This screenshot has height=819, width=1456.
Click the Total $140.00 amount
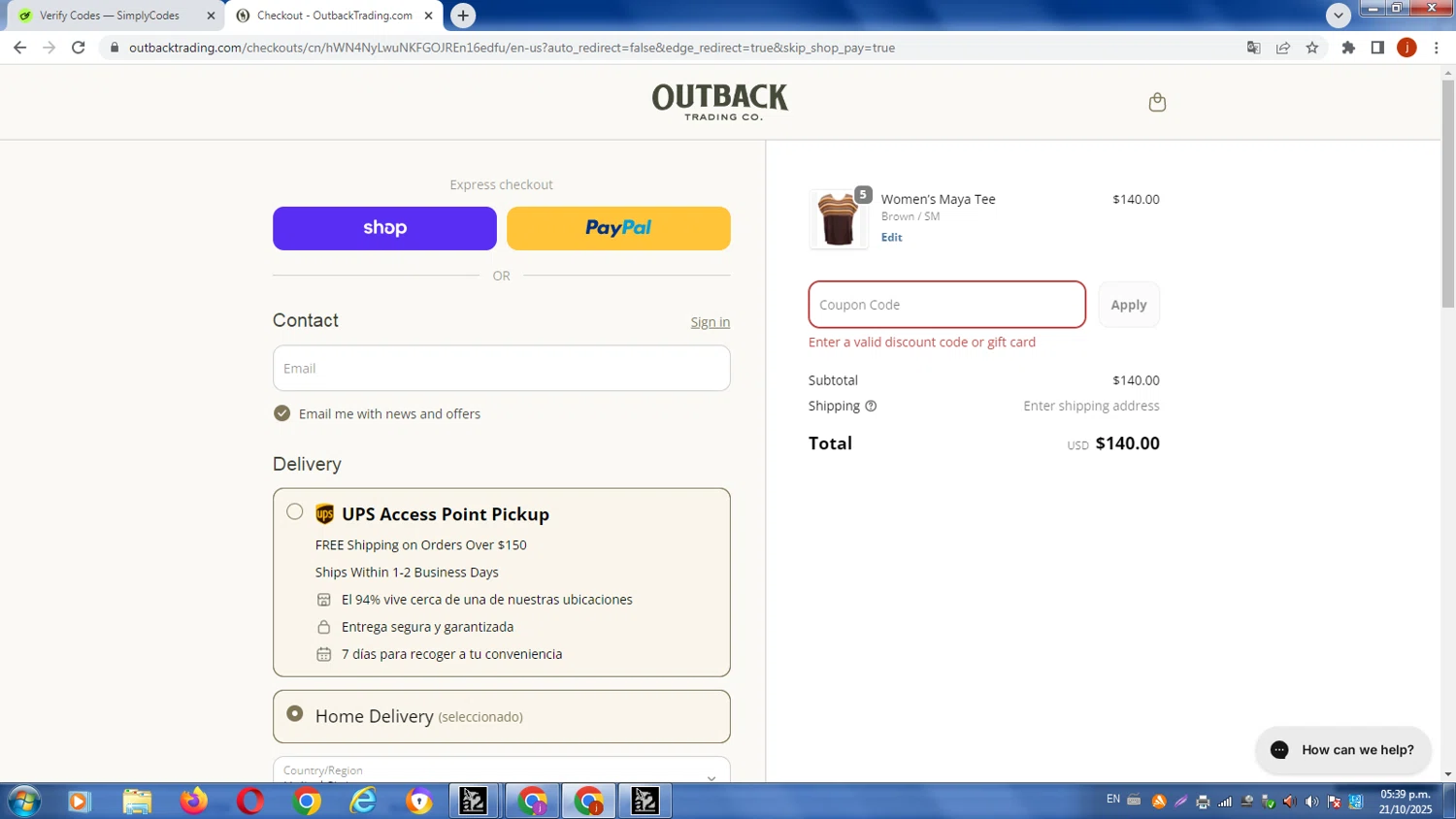pyautogui.click(x=1127, y=443)
